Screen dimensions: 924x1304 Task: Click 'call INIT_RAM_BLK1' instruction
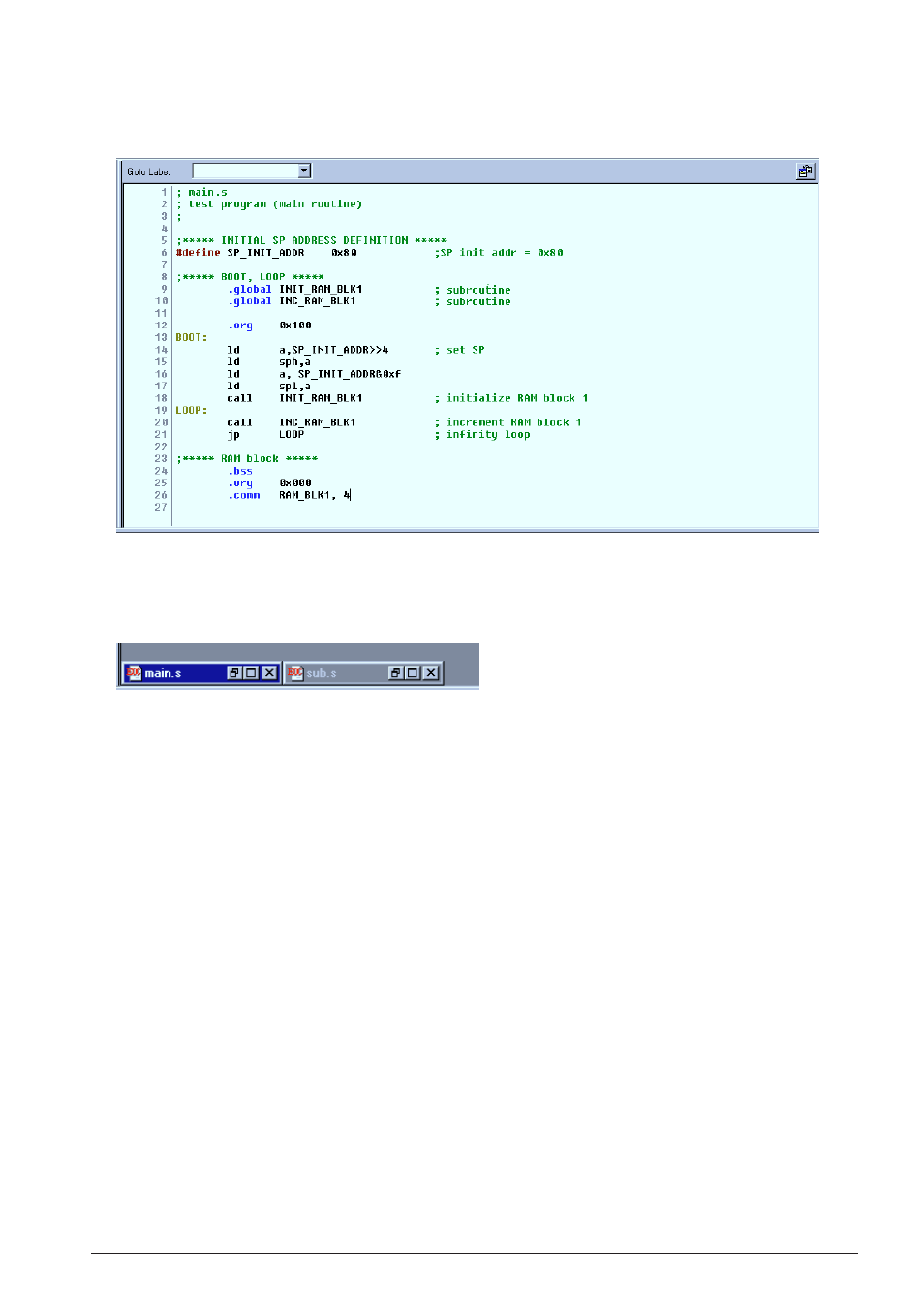295,398
